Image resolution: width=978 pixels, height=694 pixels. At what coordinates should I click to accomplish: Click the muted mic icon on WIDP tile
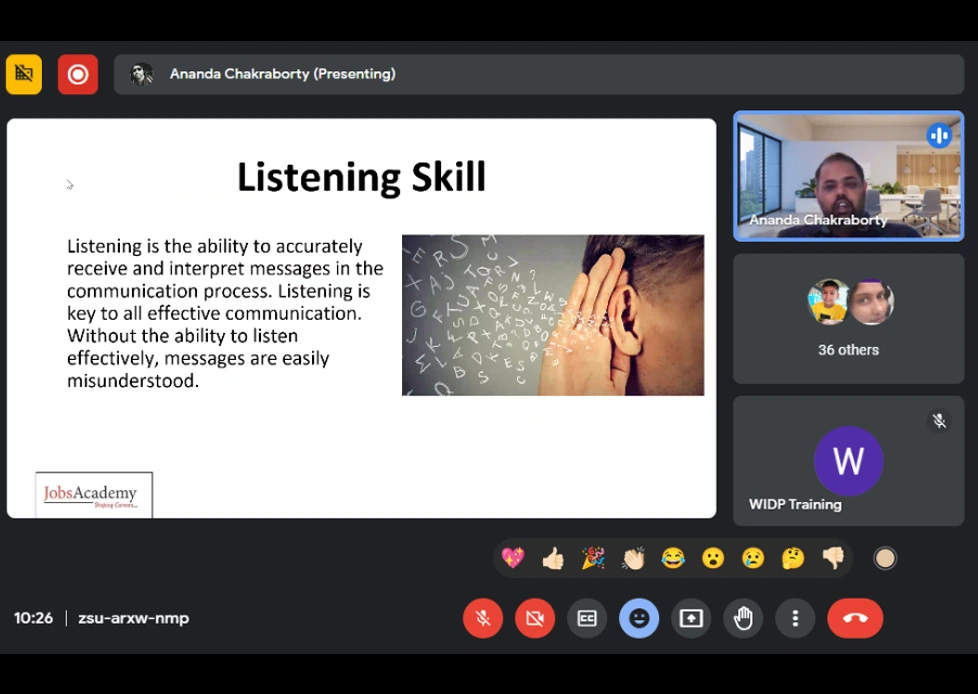tap(939, 421)
